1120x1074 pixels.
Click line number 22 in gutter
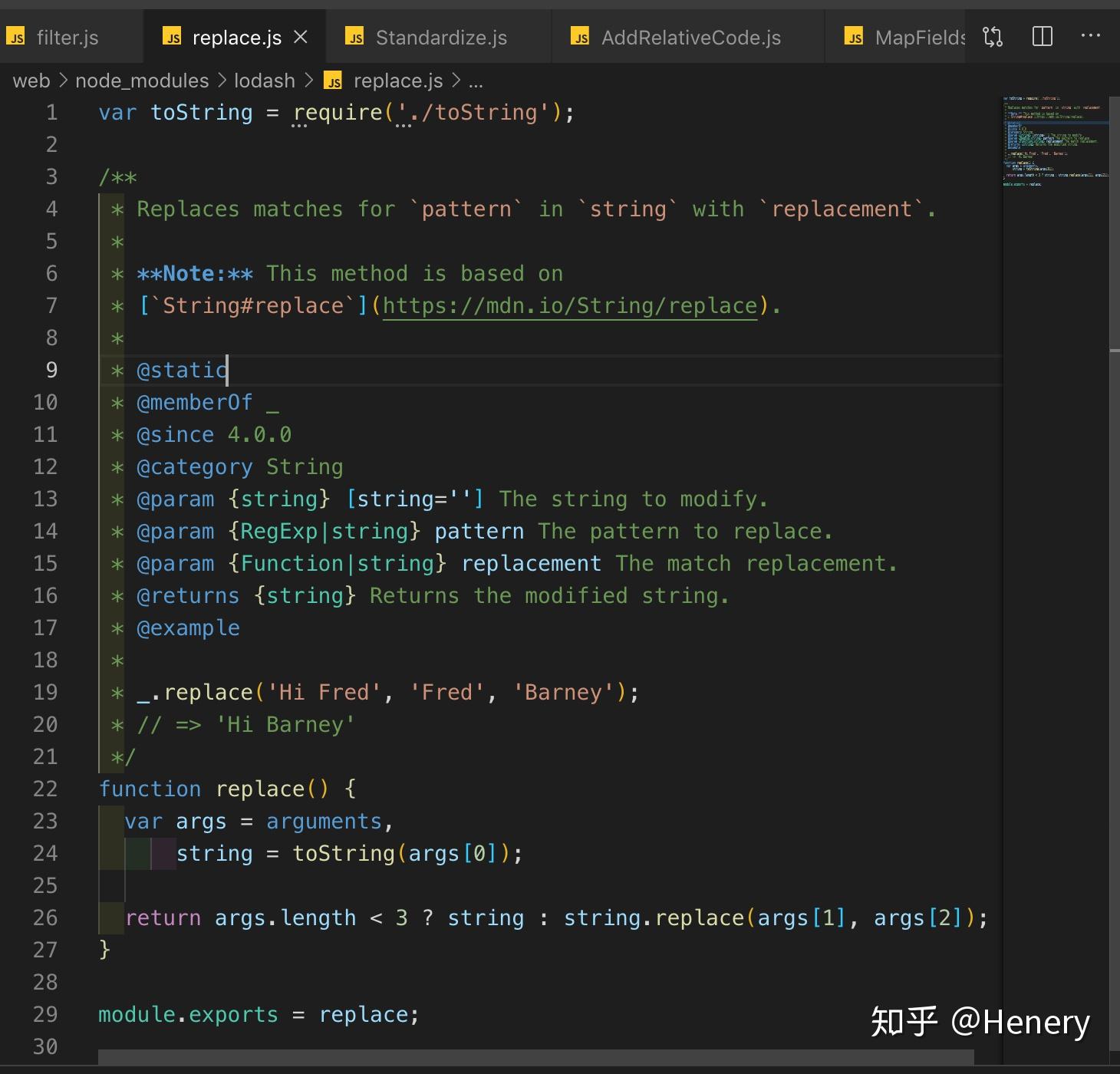pos(45,789)
